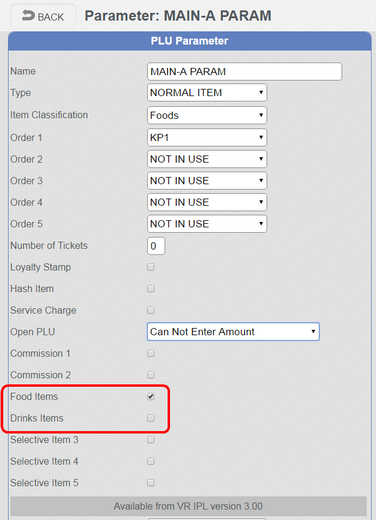The image size is (376, 520).
Task: Tick the Hash Item checkbox
Action: [151, 289]
